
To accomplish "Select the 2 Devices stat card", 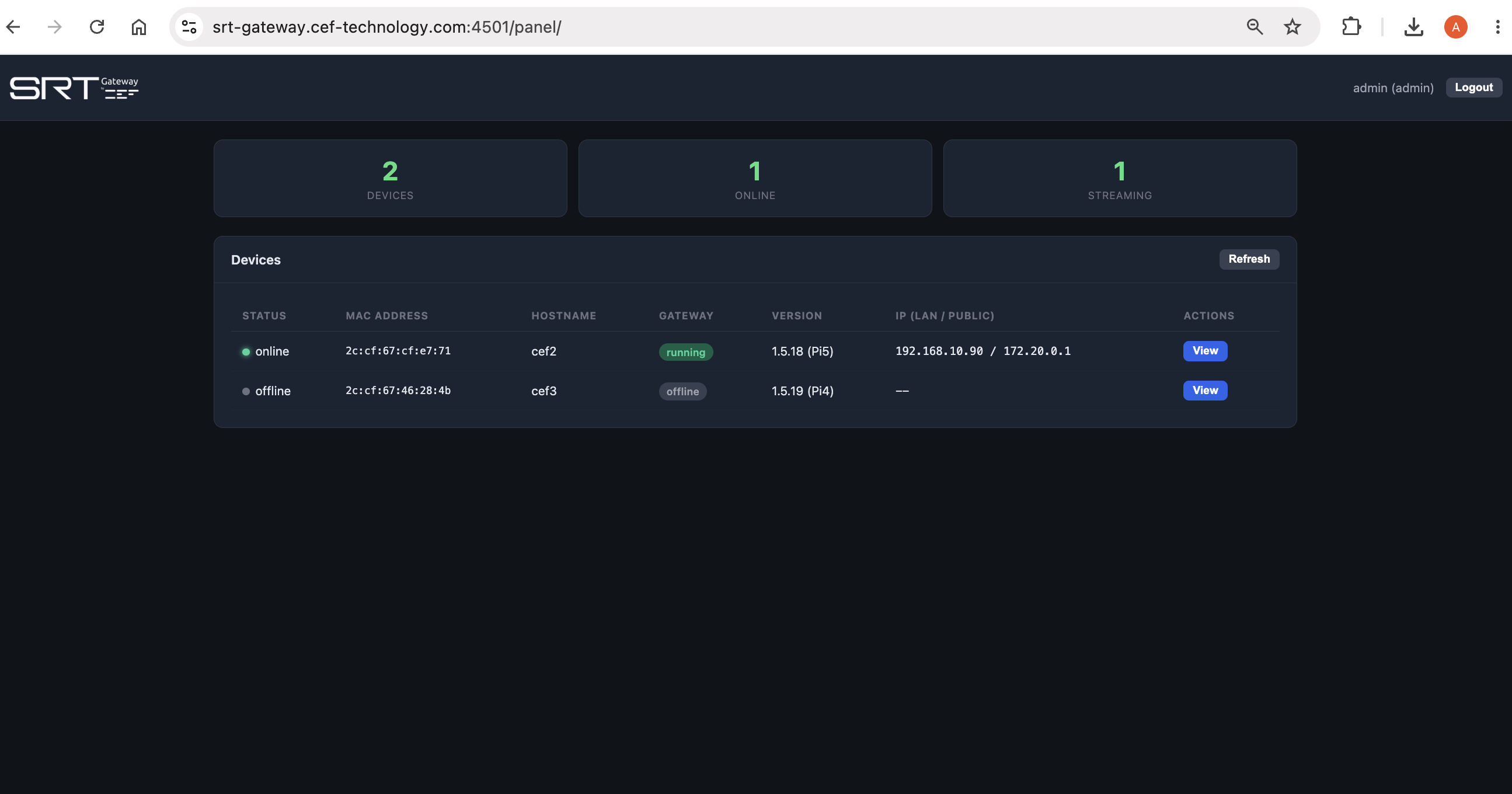I will pos(391,179).
